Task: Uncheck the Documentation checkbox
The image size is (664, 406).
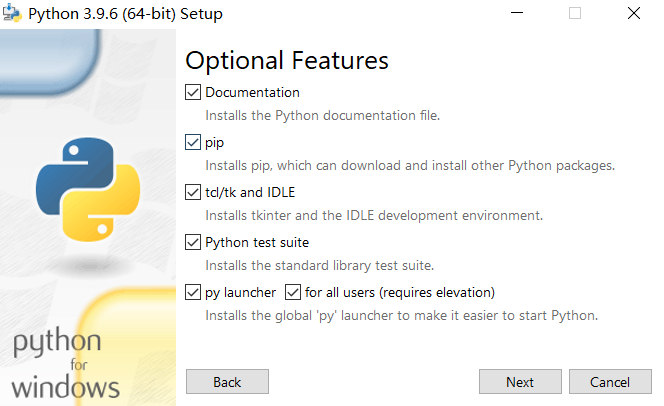Action: (x=193, y=92)
